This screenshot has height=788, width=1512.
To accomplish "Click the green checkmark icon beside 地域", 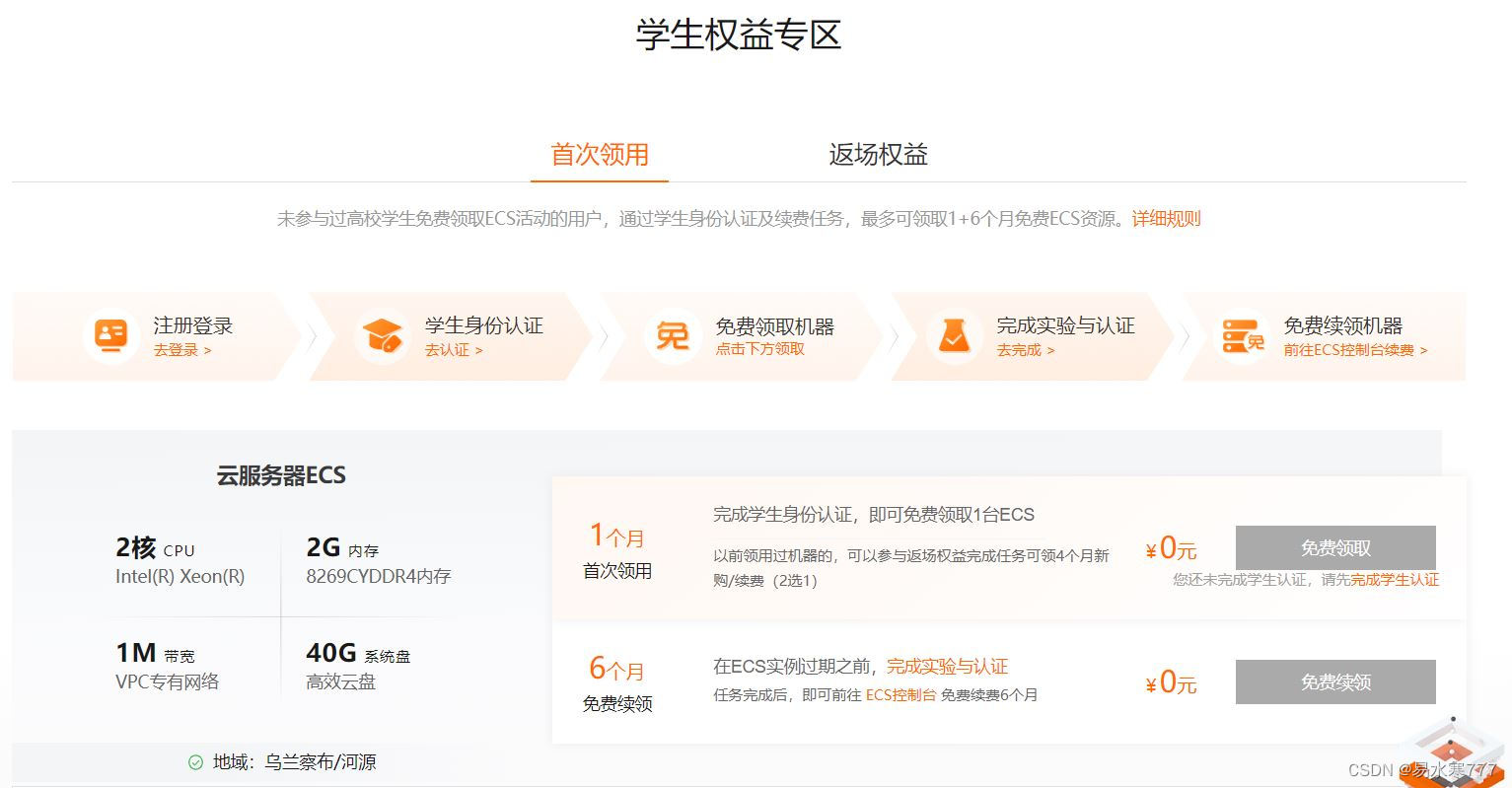I will 195,762.
